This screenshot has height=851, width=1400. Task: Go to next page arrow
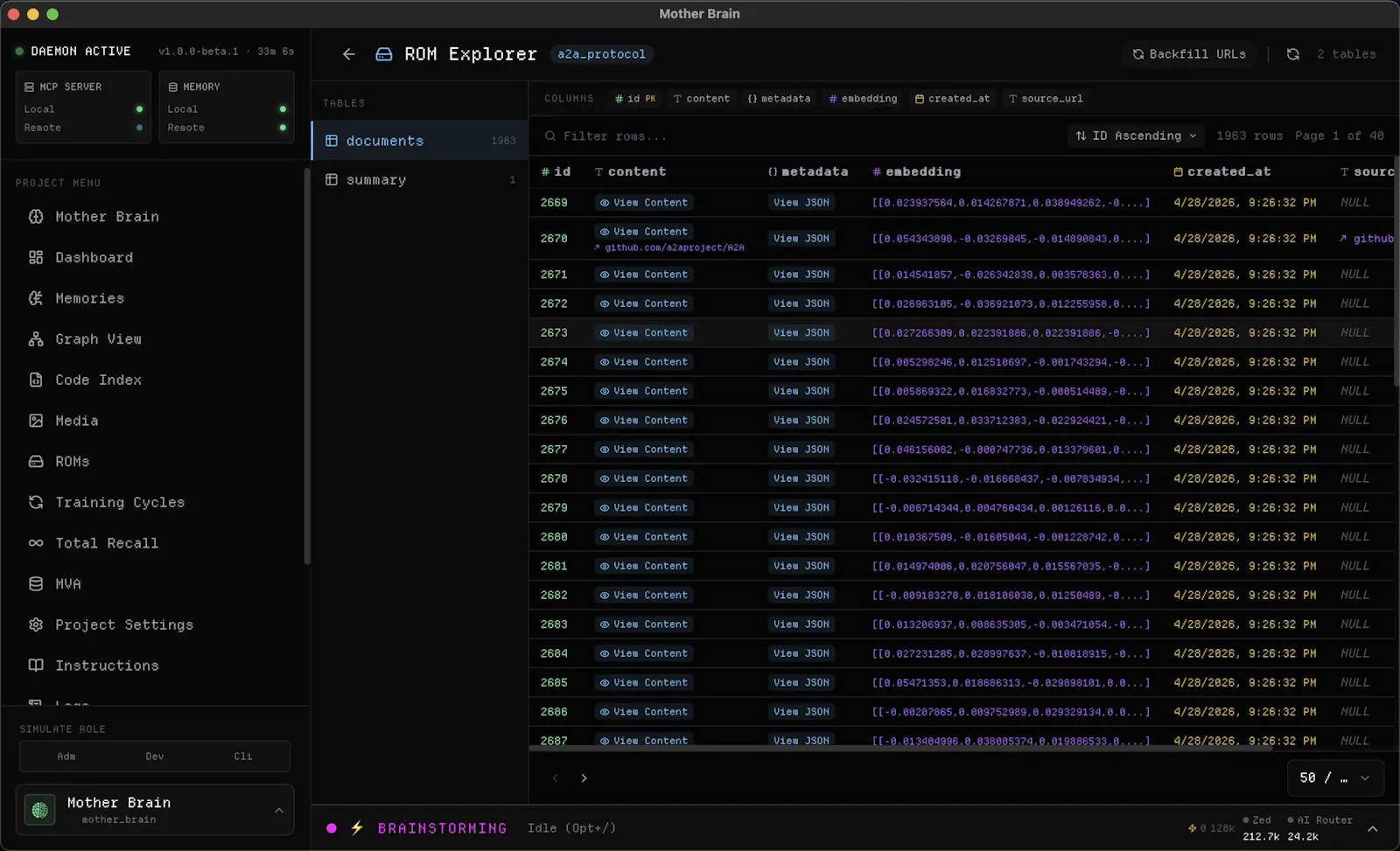click(584, 778)
